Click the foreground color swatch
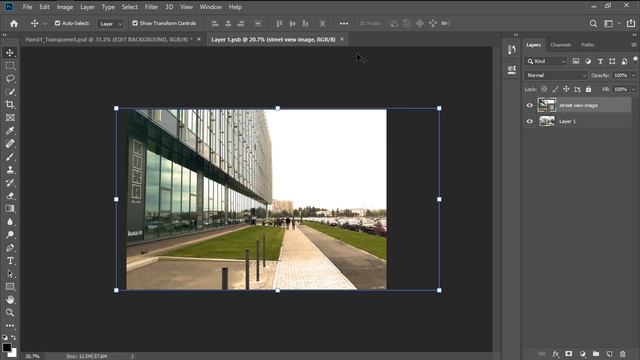The image size is (640, 360). point(7,347)
